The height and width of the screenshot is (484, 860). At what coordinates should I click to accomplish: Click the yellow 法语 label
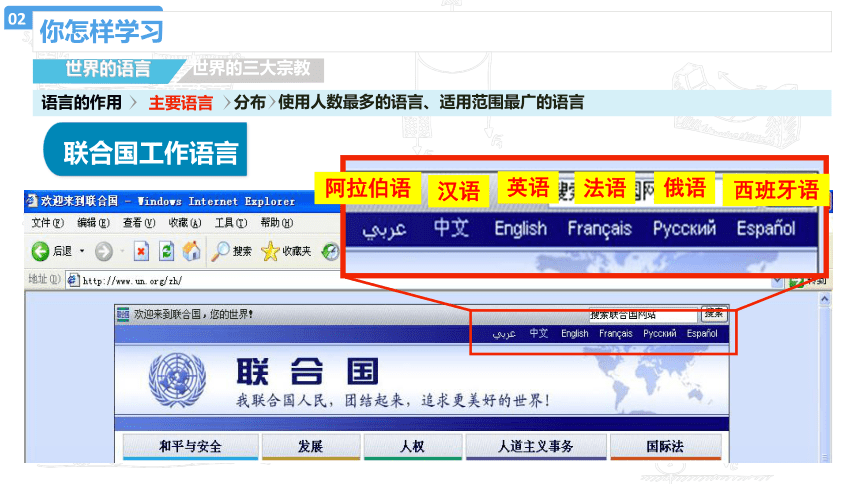(604, 188)
